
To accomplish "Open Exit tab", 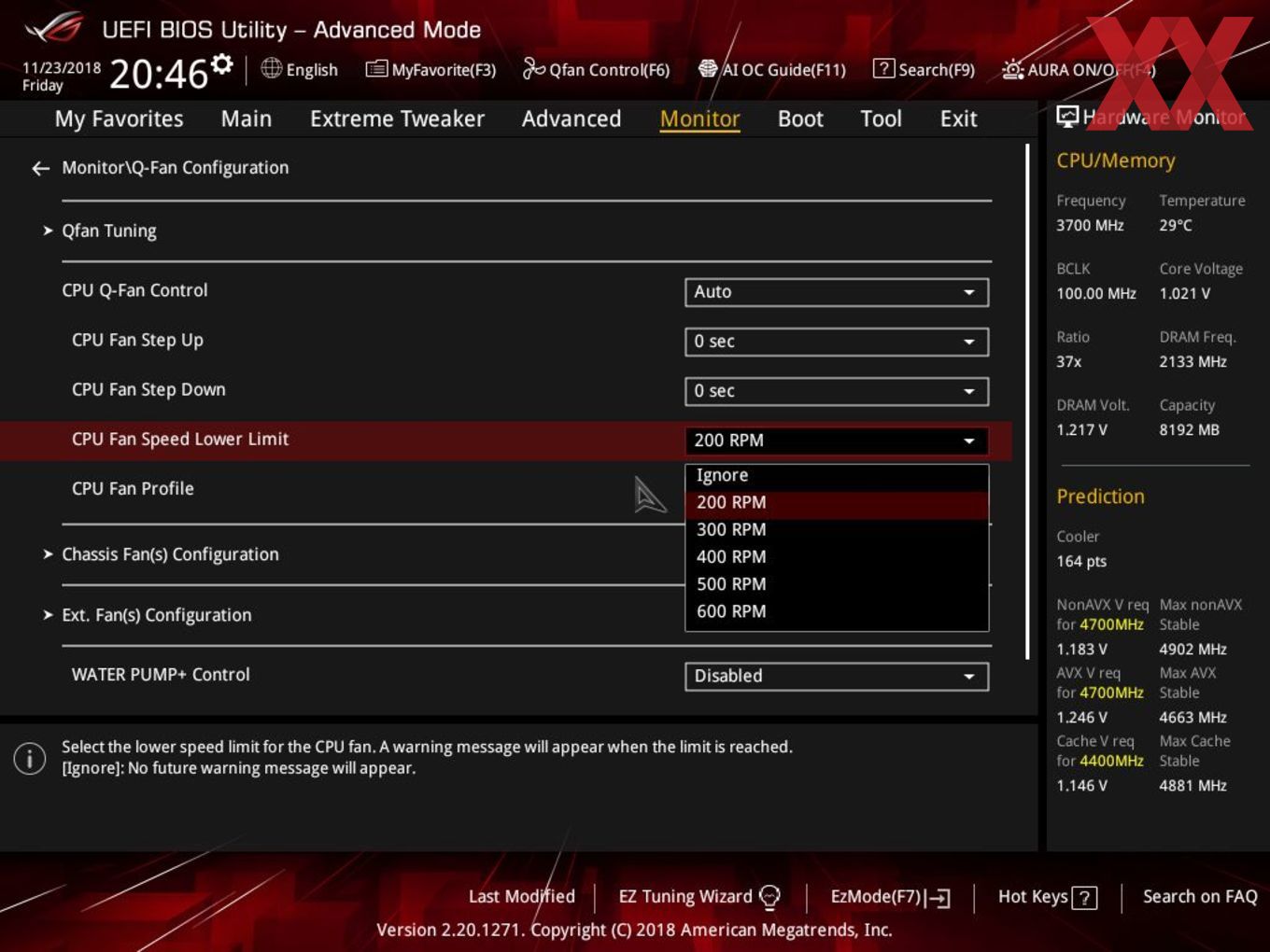I will click(x=958, y=119).
